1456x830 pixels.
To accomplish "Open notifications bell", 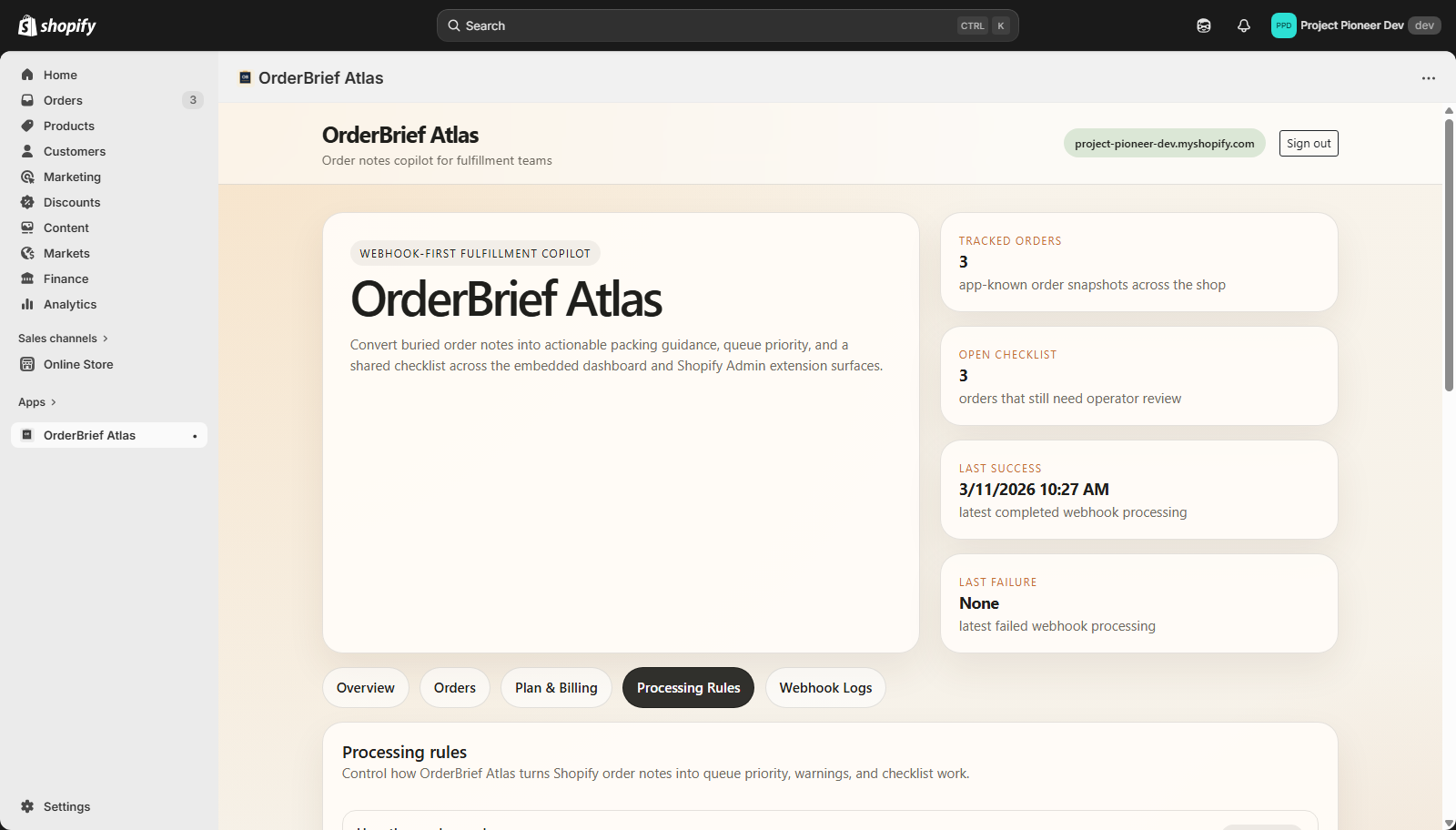I will pyautogui.click(x=1244, y=25).
